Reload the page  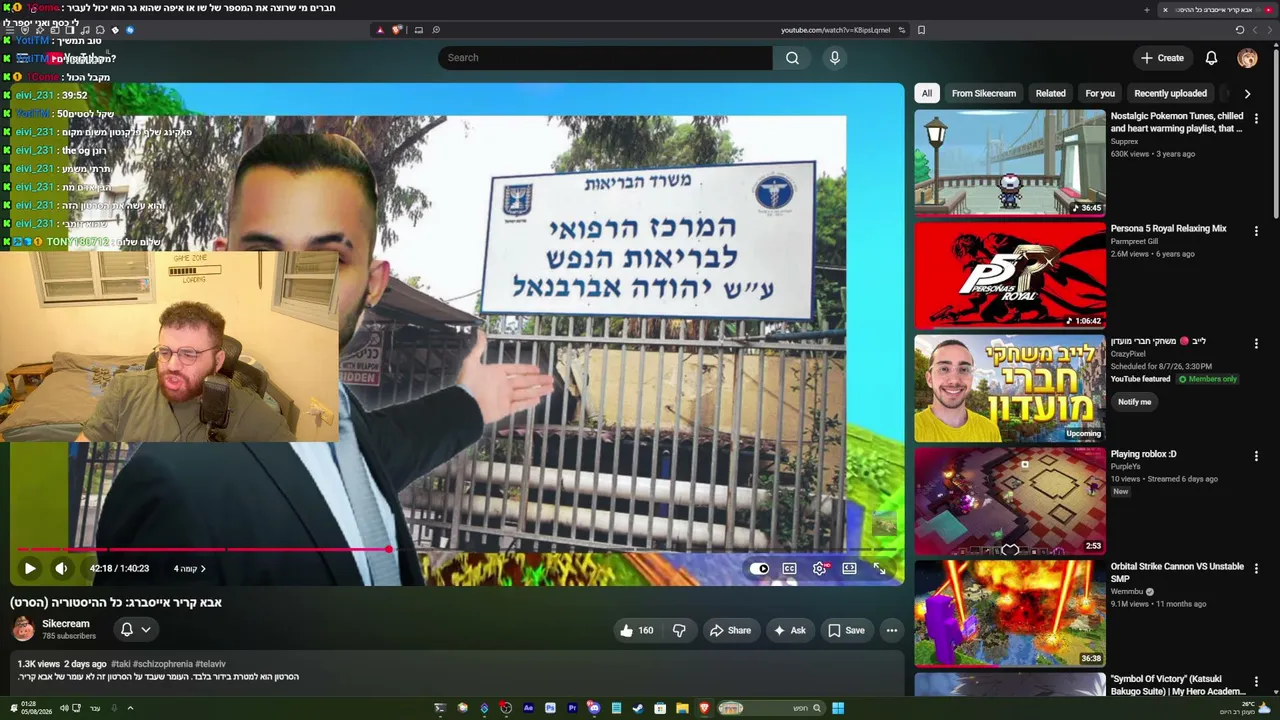[x=1240, y=30]
